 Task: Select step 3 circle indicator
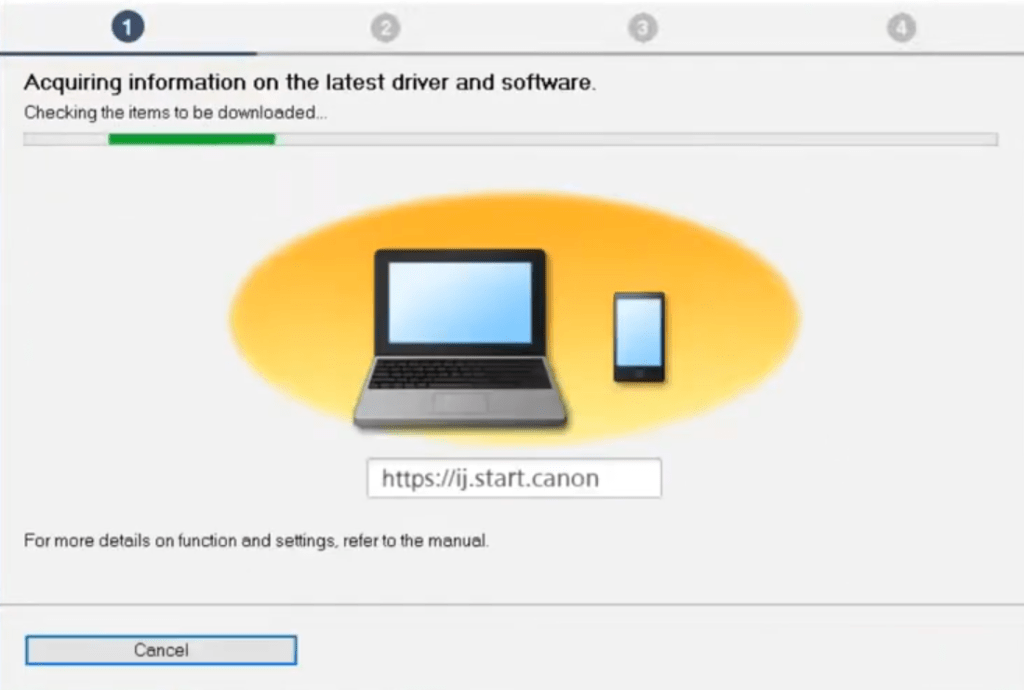tap(643, 28)
